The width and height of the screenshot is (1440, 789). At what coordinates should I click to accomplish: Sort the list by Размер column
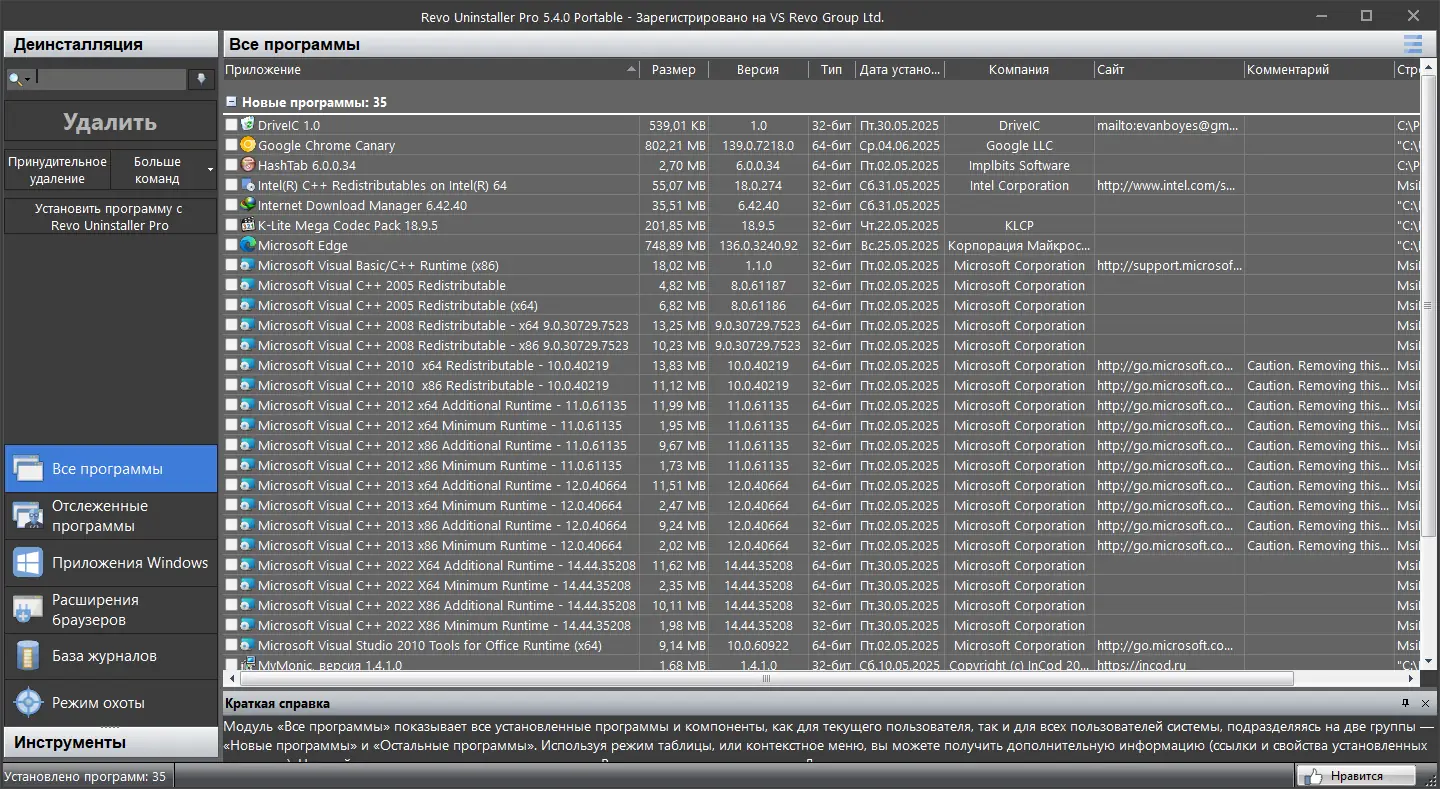tap(674, 69)
